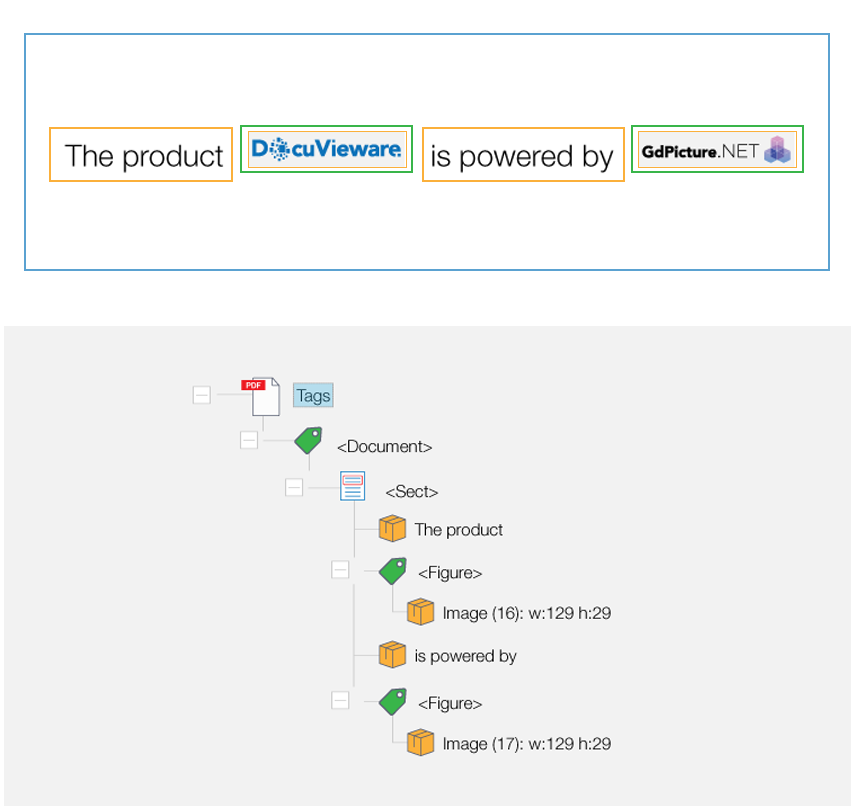
Task: Select 'Image (17): w:129 h:29' entry
Action: pos(527,744)
